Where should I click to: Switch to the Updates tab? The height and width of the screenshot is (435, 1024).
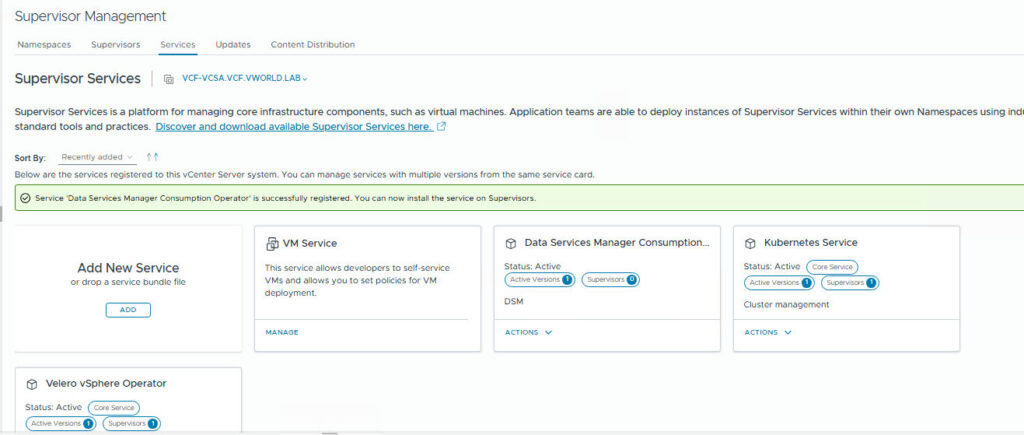click(x=233, y=45)
